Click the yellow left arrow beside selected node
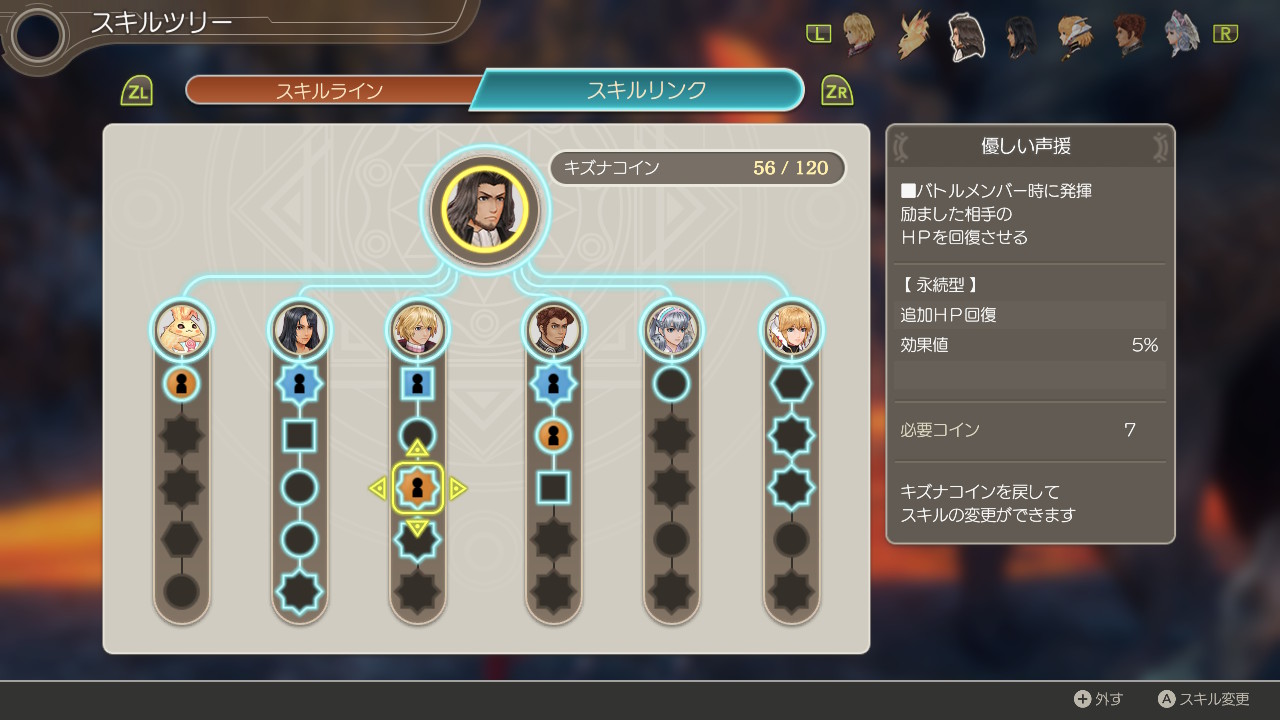Image resolution: width=1280 pixels, height=720 pixels. coord(378,488)
